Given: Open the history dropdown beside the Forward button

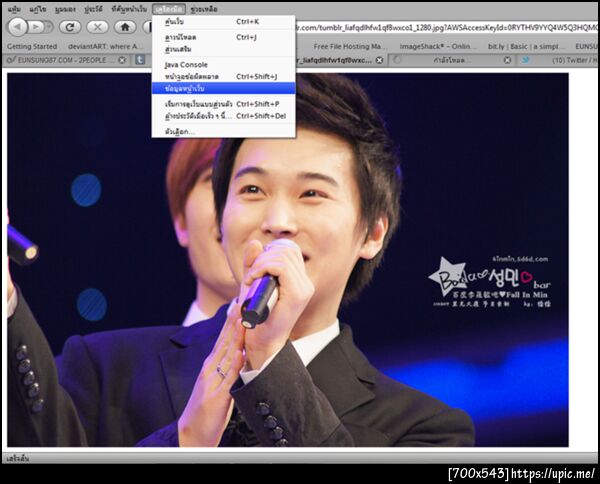Looking at the screenshot, I should (49, 27).
